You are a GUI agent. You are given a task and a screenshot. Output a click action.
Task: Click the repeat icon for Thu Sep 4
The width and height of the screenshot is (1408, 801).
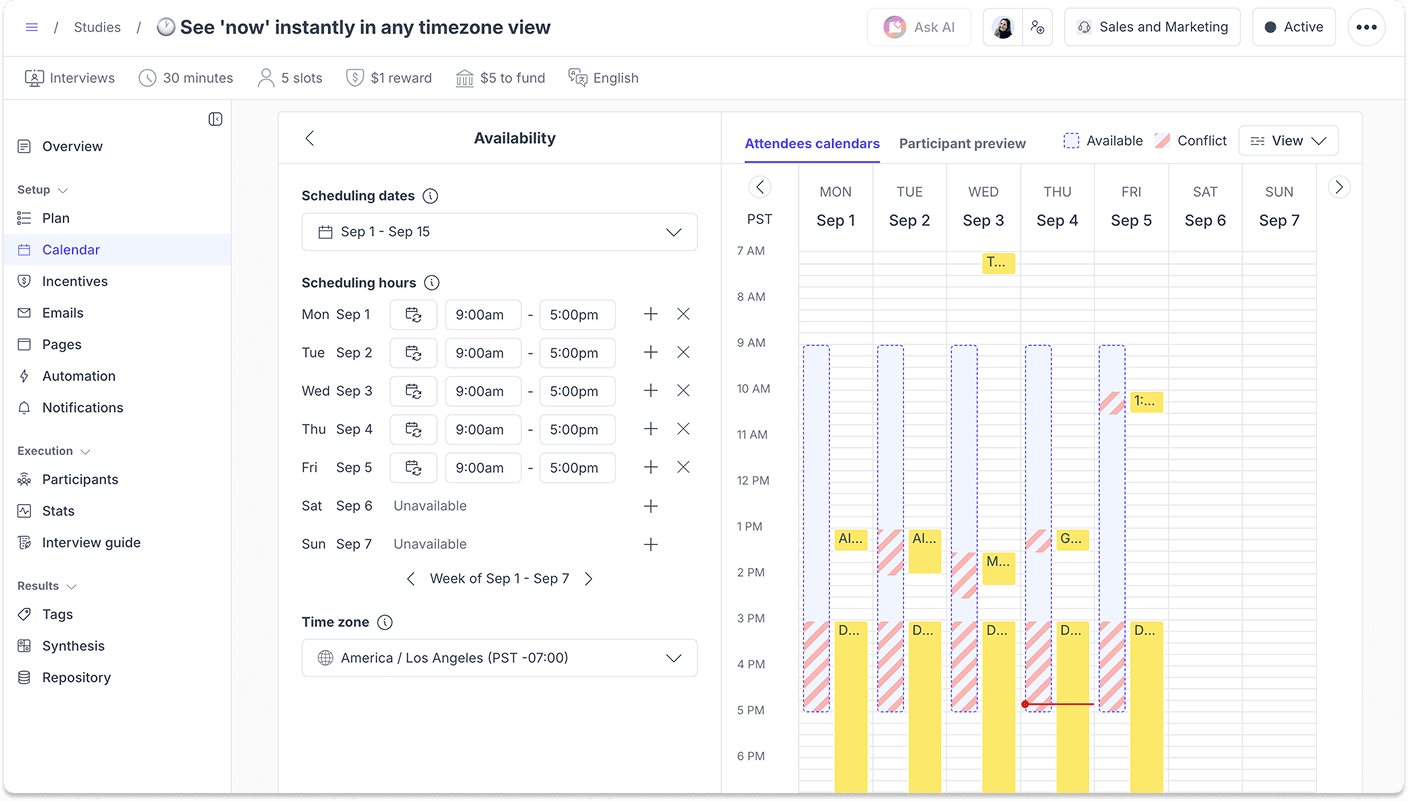point(413,430)
